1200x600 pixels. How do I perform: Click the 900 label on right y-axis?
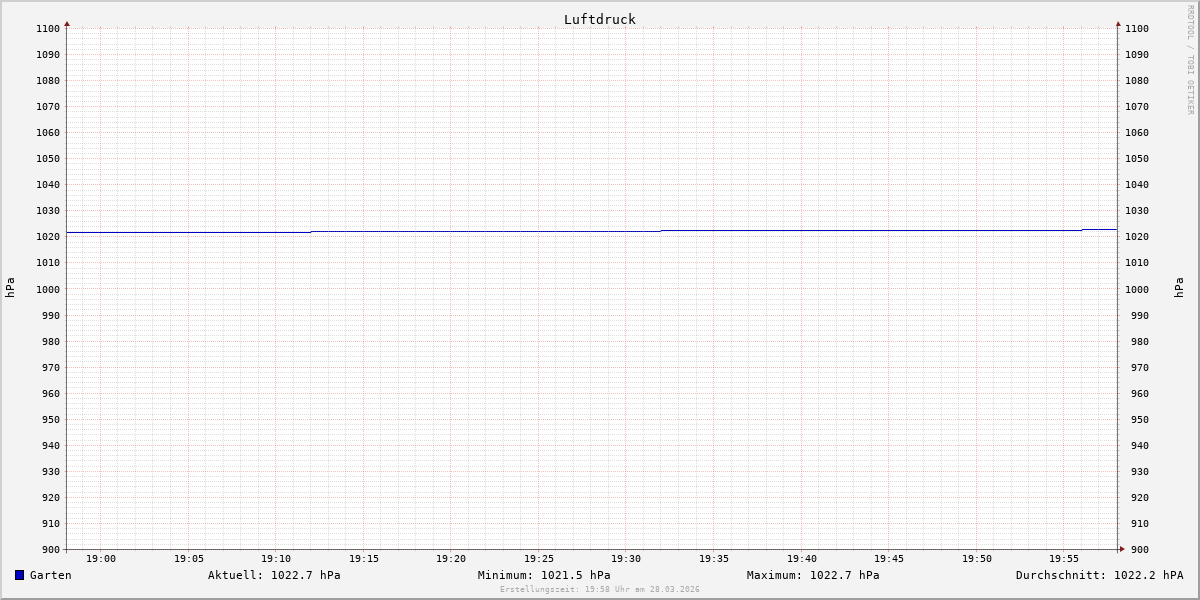pyautogui.click(x=1137, y=549)
